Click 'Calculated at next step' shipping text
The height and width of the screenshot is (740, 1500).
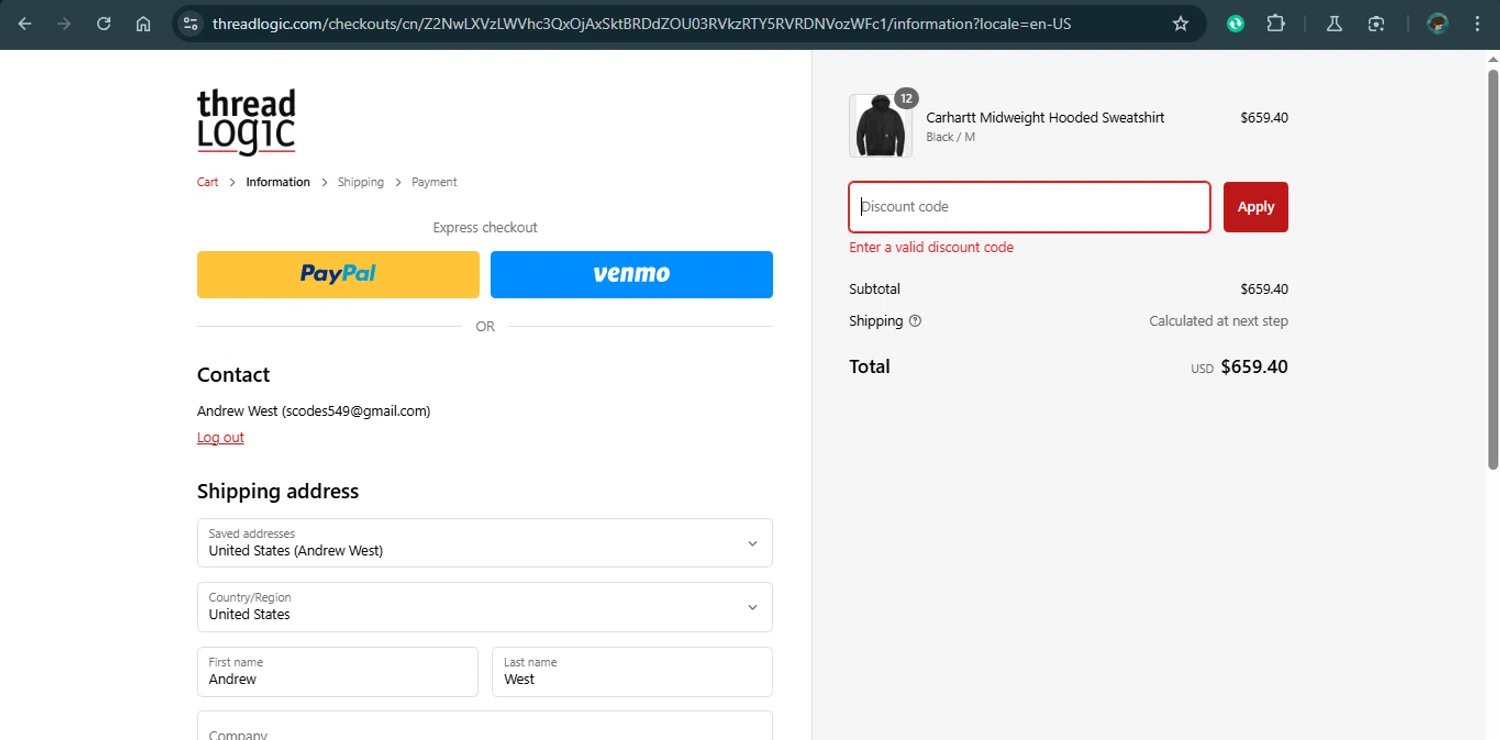click(1218, 321)
